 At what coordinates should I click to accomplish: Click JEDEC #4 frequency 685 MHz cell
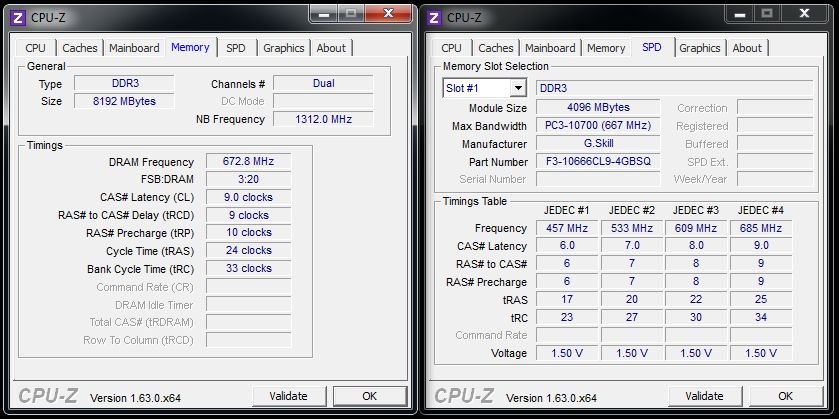(x=761, y=228)
